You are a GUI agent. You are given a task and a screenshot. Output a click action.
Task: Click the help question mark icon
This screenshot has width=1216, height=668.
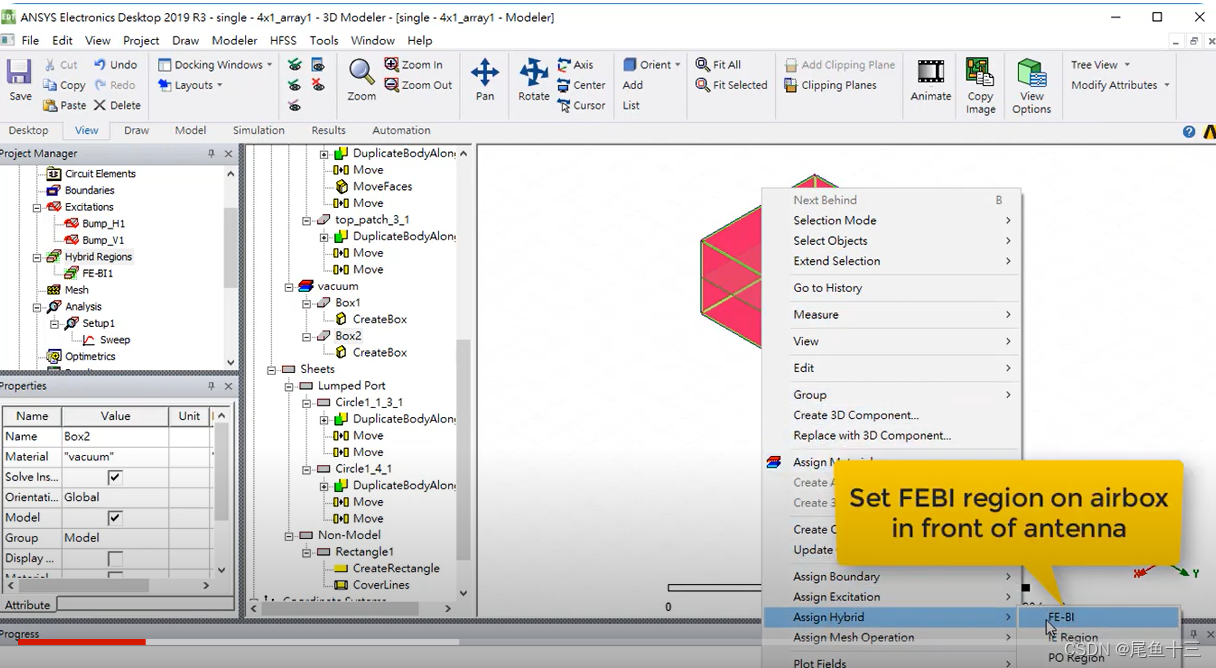point(1189,131)
